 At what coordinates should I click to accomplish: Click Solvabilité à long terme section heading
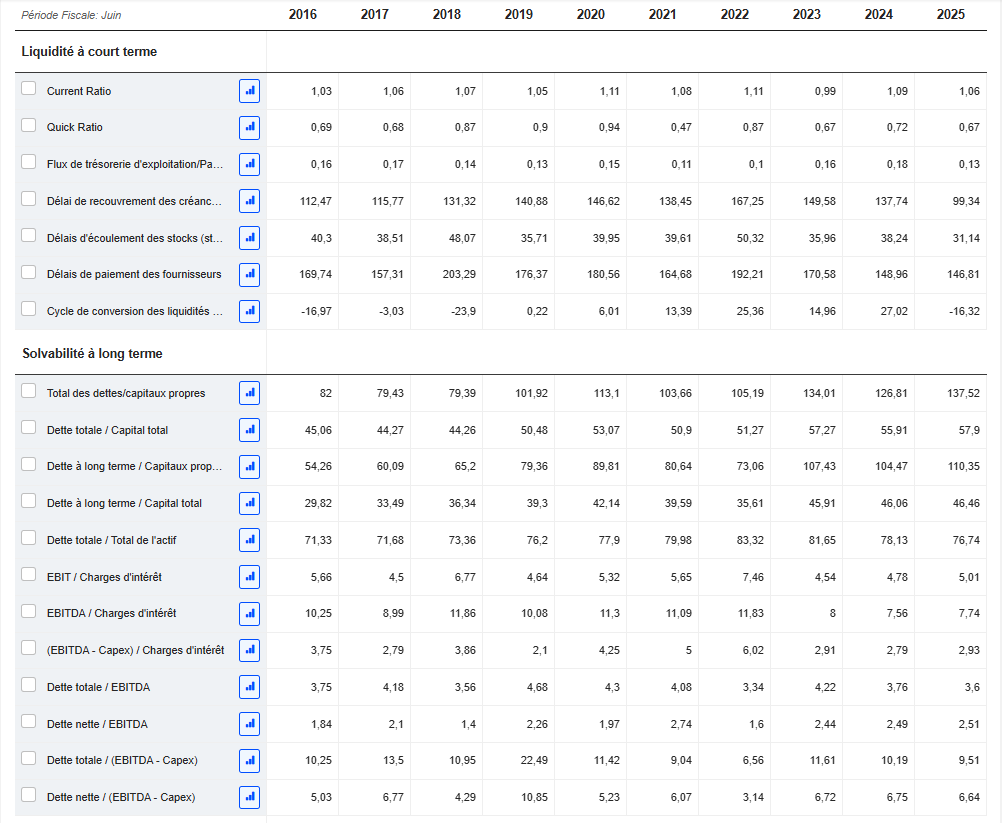pos(92,353)
